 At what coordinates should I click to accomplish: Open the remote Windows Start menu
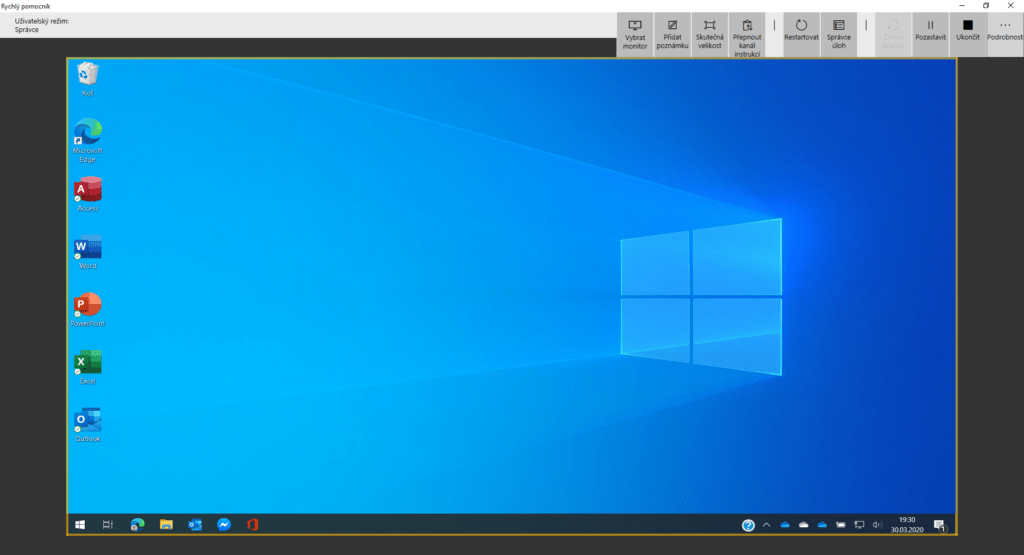80,525
